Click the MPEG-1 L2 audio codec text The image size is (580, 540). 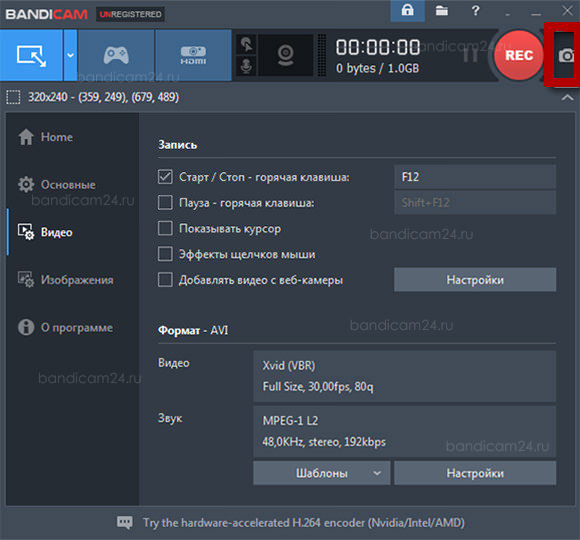290,421
